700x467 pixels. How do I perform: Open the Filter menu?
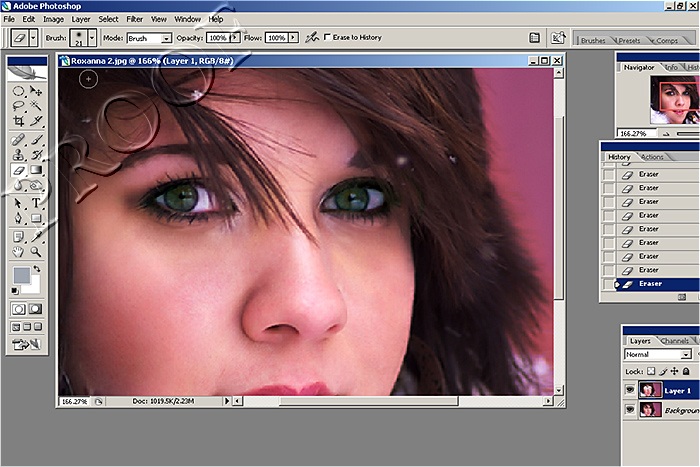134,19
